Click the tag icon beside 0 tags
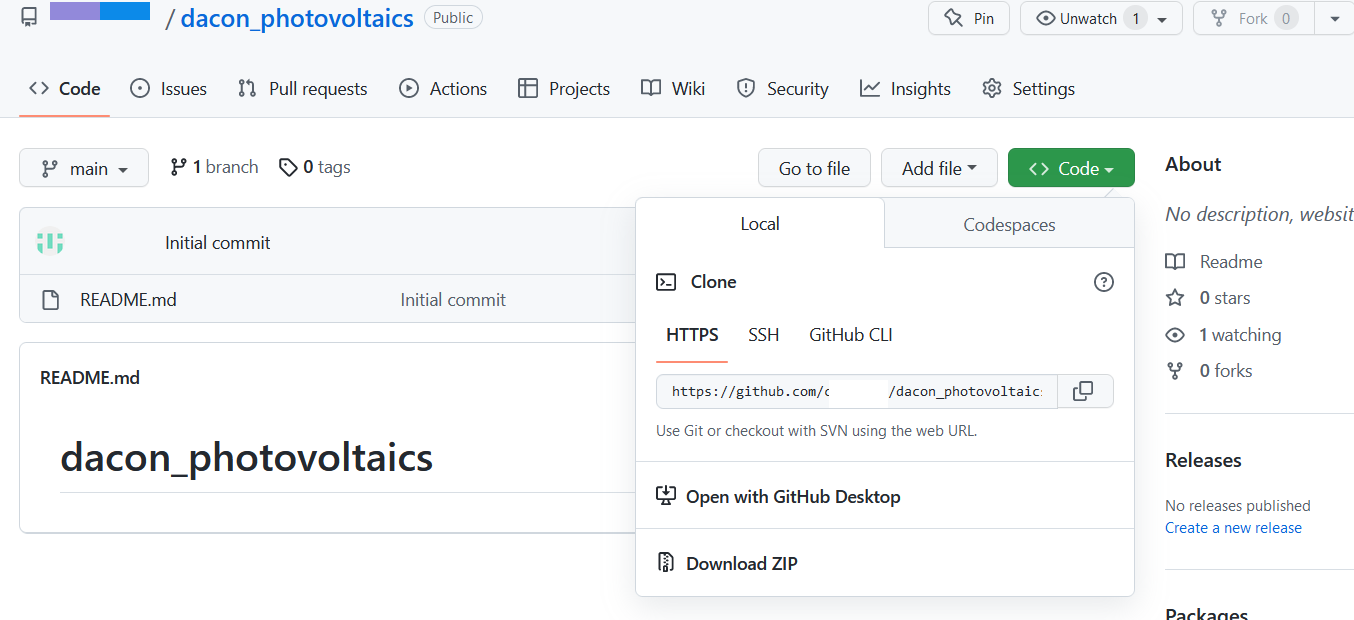 tap(288, 167)
